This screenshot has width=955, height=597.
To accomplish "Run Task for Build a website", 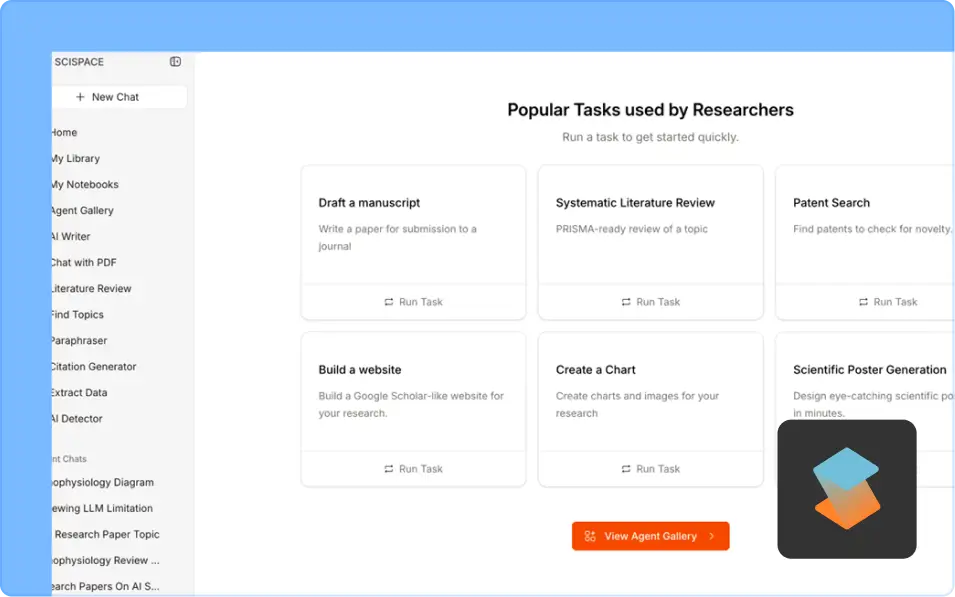I will (x=414, y=469).
